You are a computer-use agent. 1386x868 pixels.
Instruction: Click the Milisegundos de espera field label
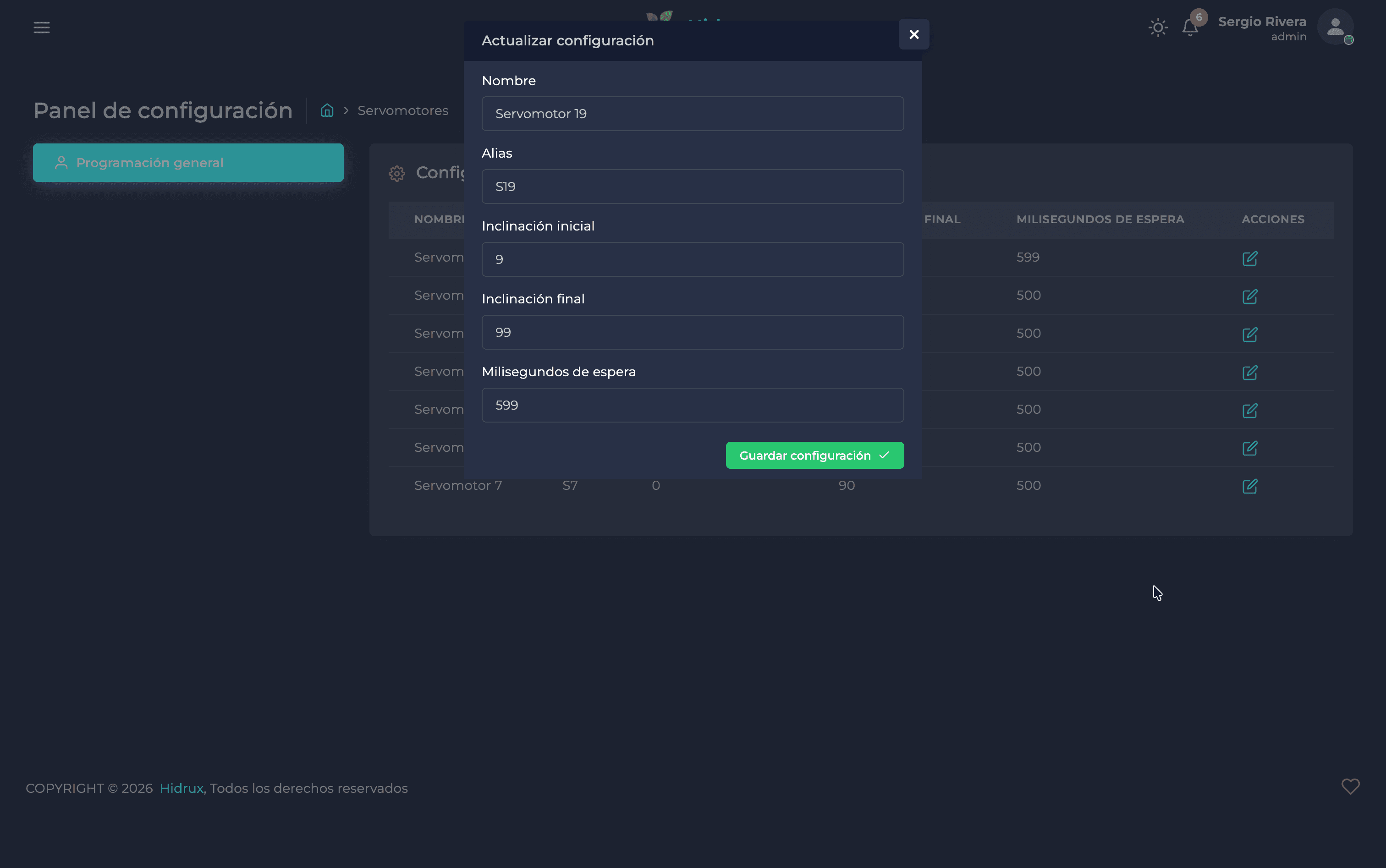click(x=559, y=372)
